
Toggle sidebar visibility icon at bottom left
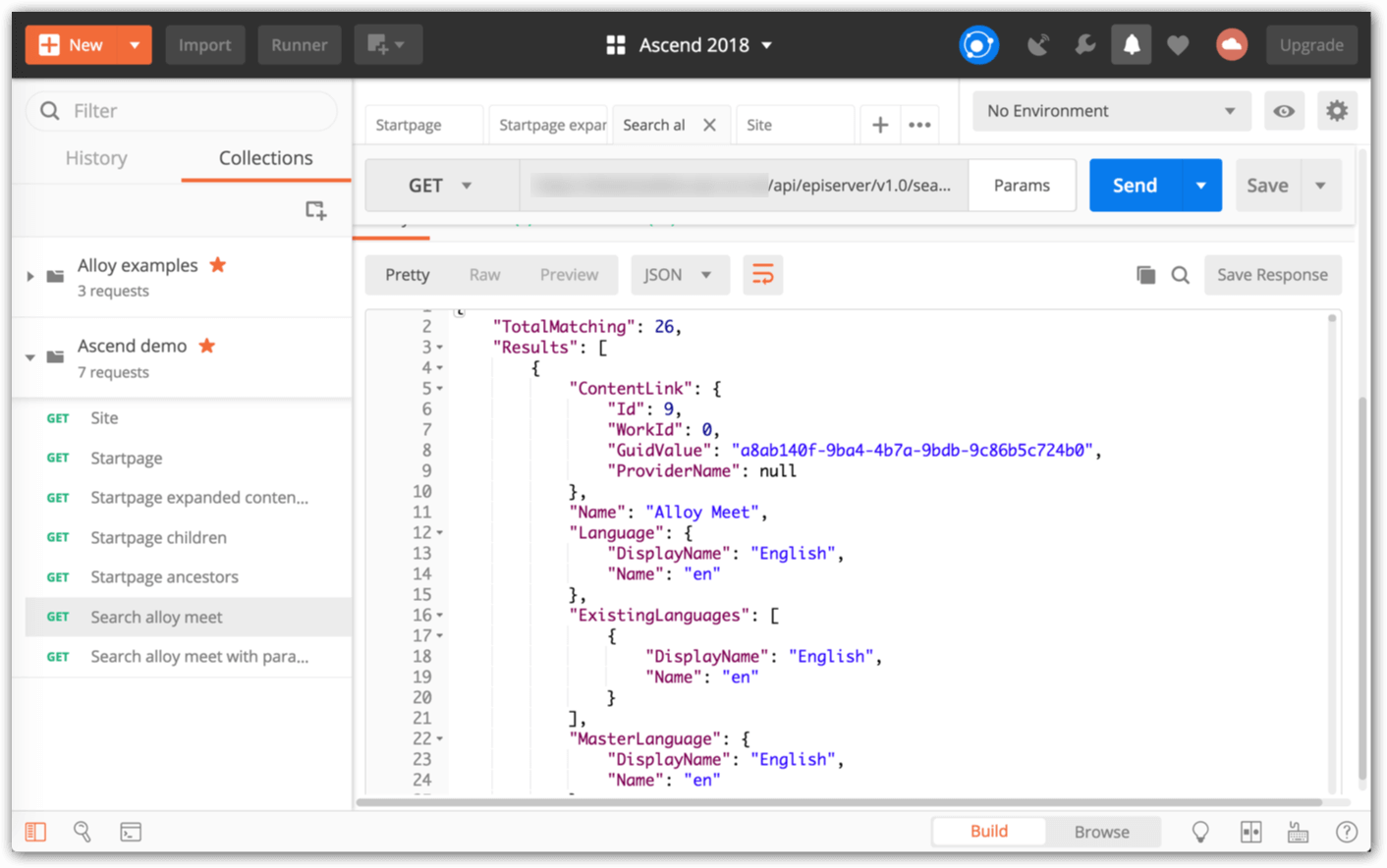[35, 832]
